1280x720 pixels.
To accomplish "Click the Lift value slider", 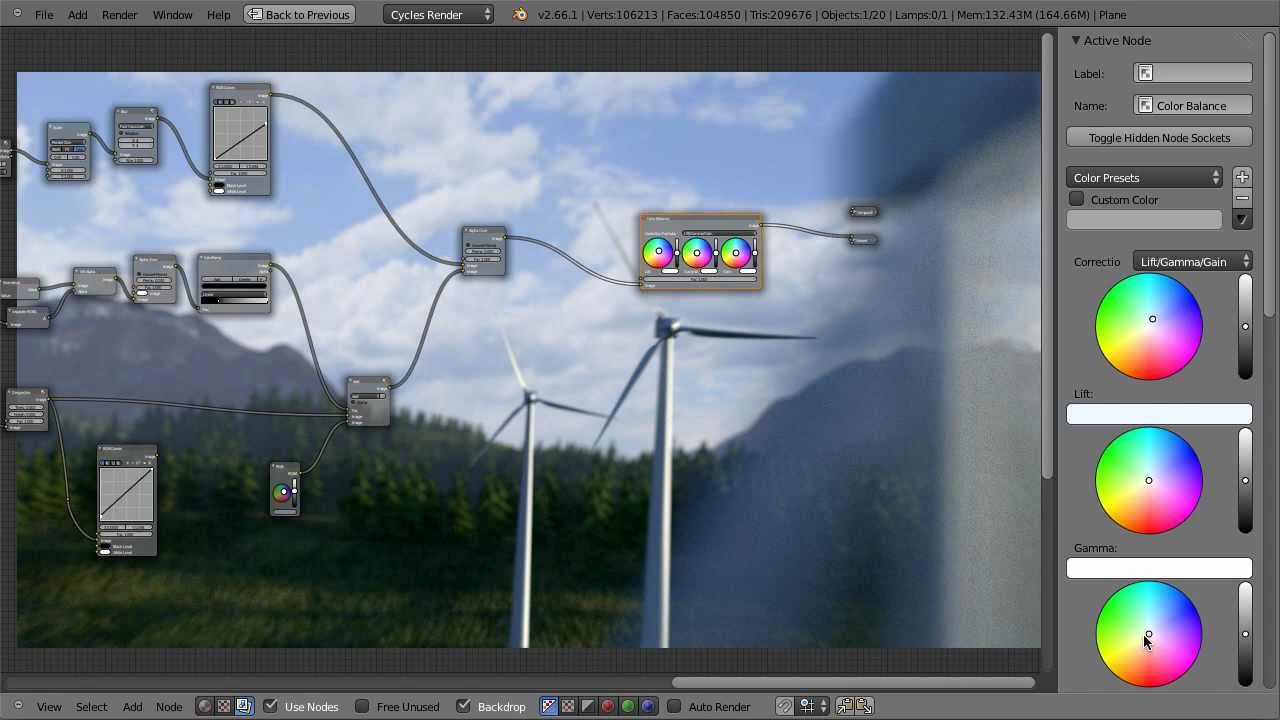I will [1245, 327].
